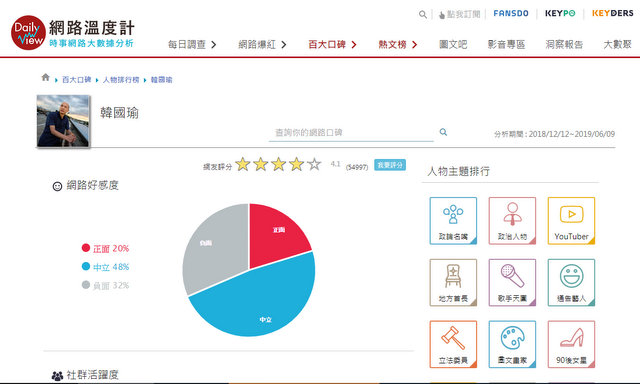Open the 網路爆紅 menu label
Image resolution: width=640 pixels, height=384 pixels.
coord(257,44)
